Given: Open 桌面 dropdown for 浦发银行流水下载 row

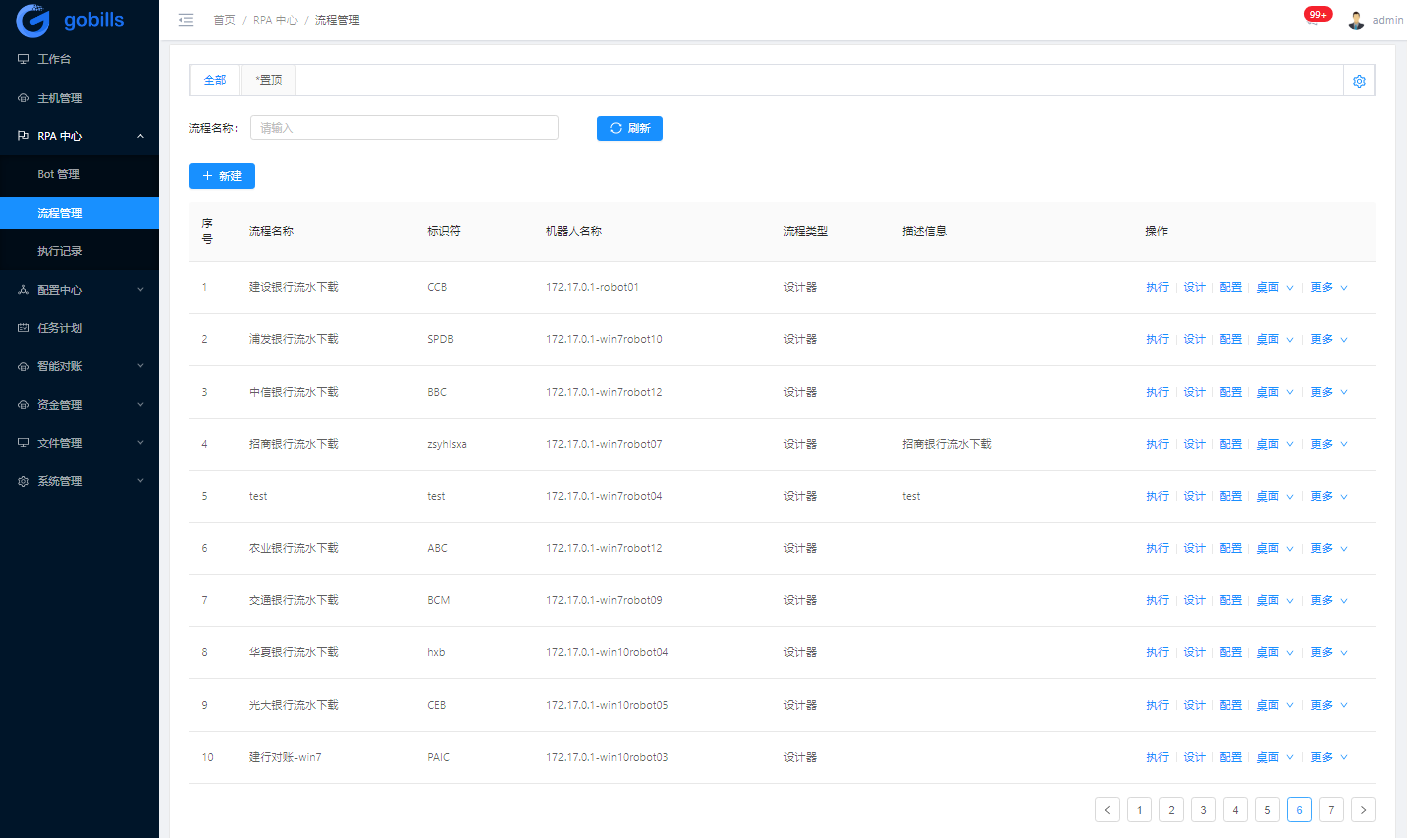Looking at the screenshot, I should point(1274,339).
